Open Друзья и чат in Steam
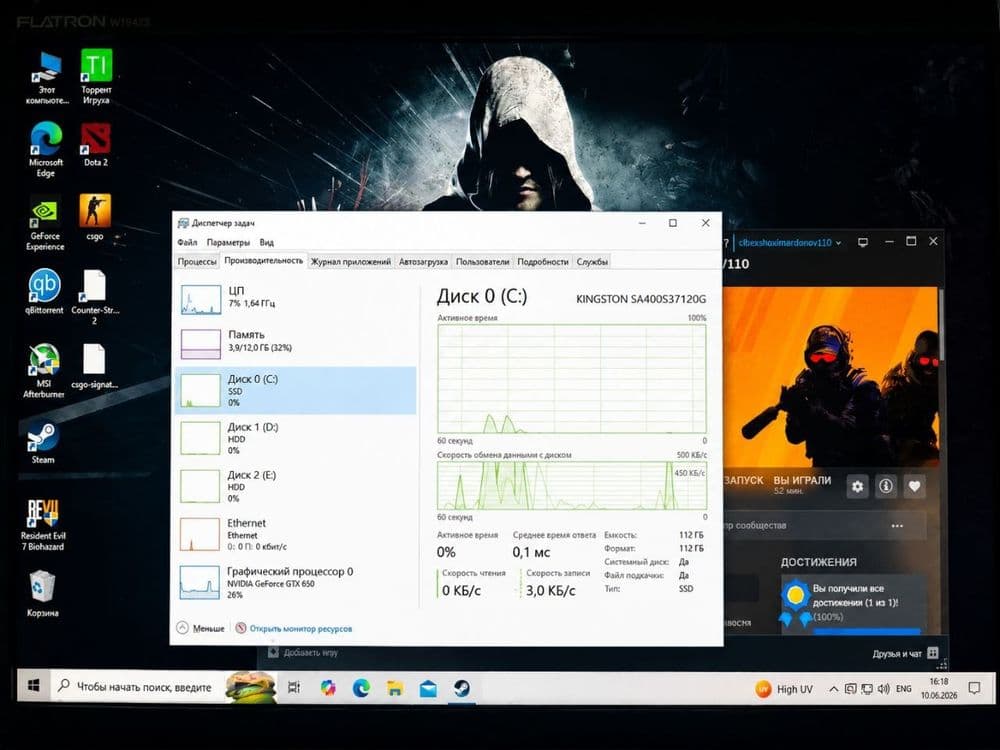The width and height of the screenshot is (1000, 750). click(x=897, y=653)
